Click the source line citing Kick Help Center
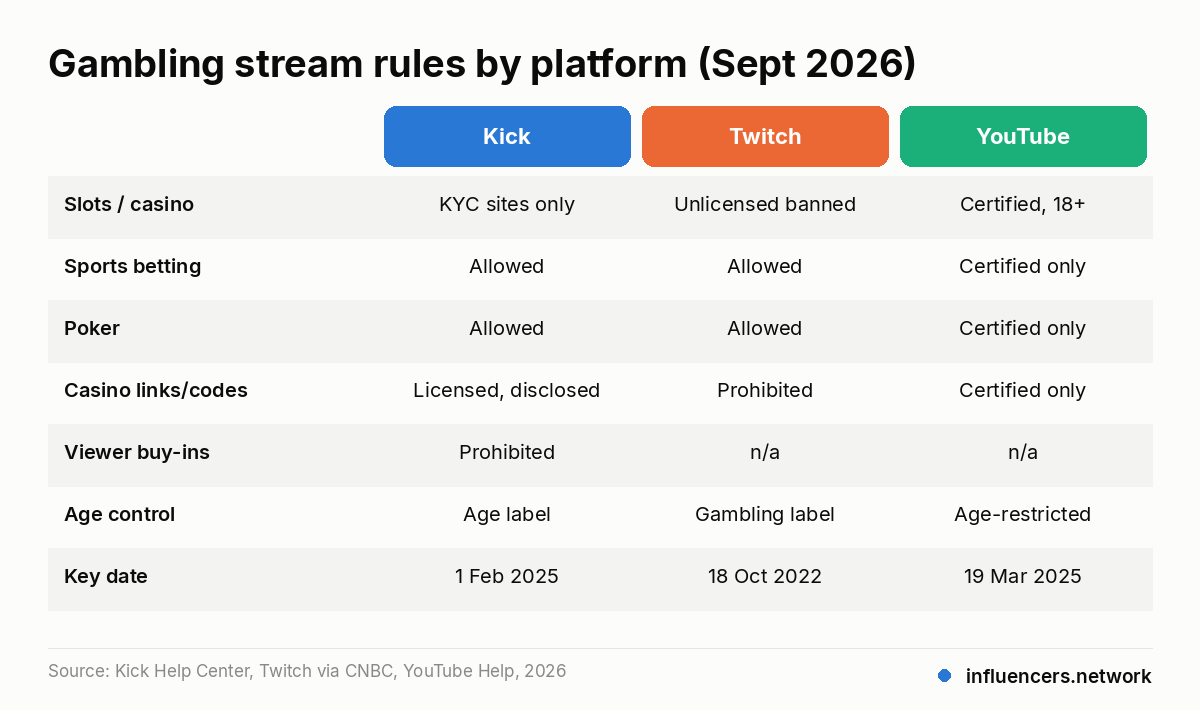This screenshot has width=1200, height=710. (x=307, y=671)
